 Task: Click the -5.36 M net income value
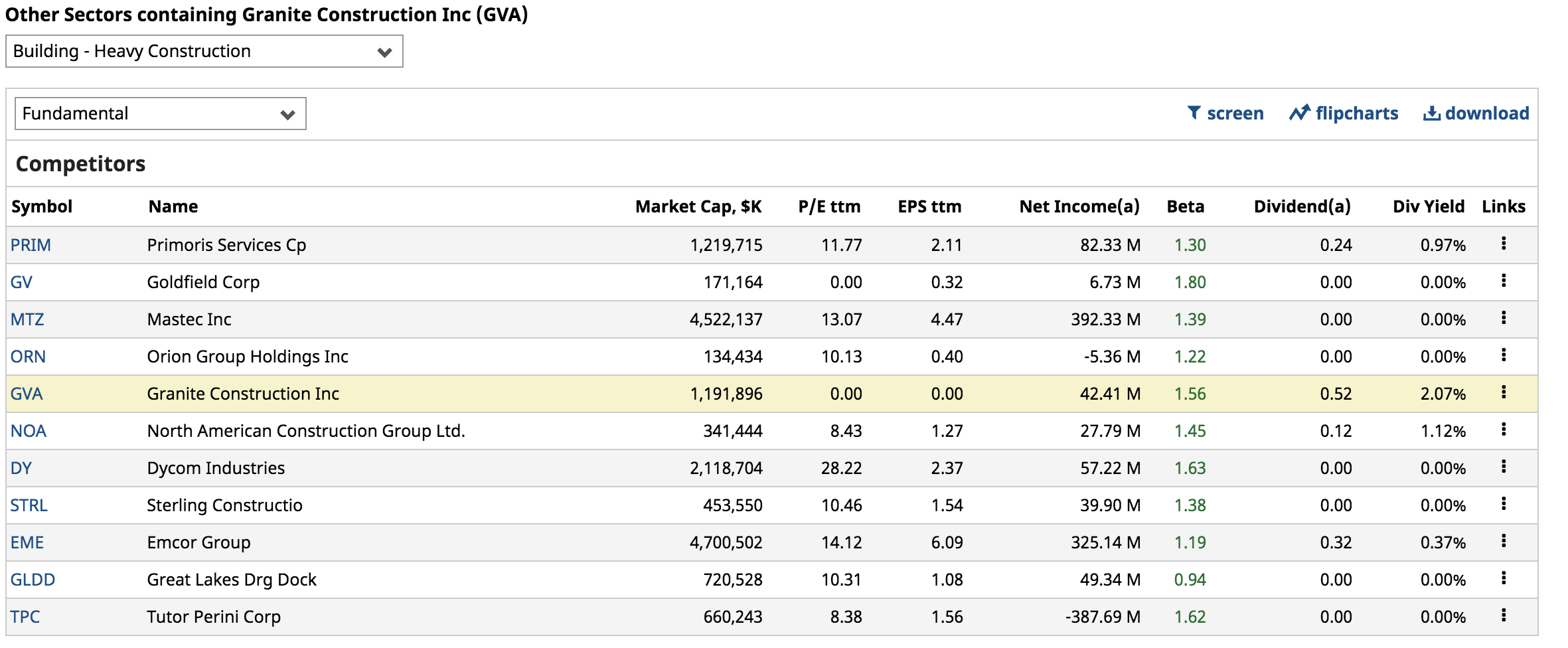click(x=1112, y=357)
